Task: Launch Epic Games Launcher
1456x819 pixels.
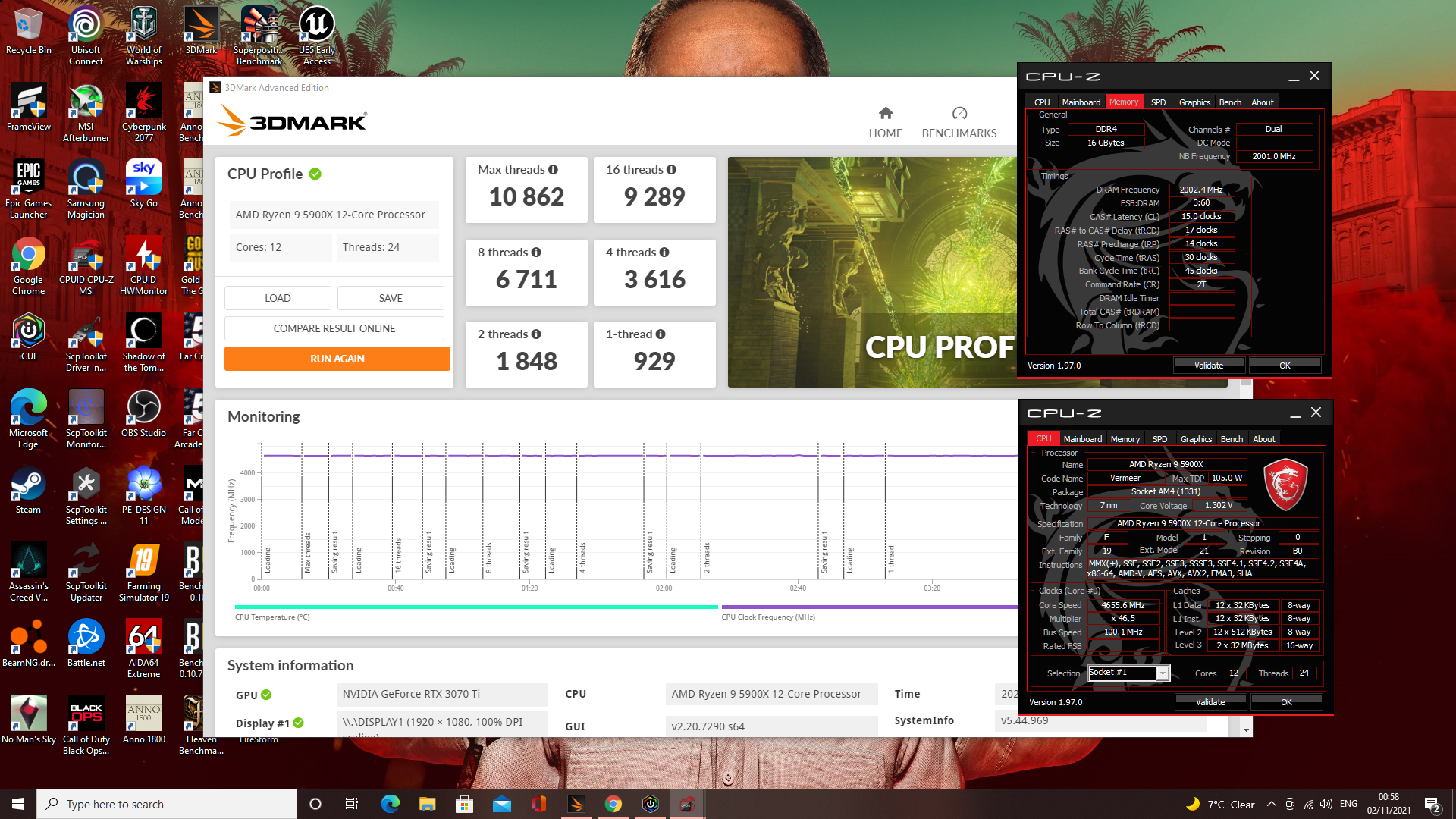Action: 28,189
